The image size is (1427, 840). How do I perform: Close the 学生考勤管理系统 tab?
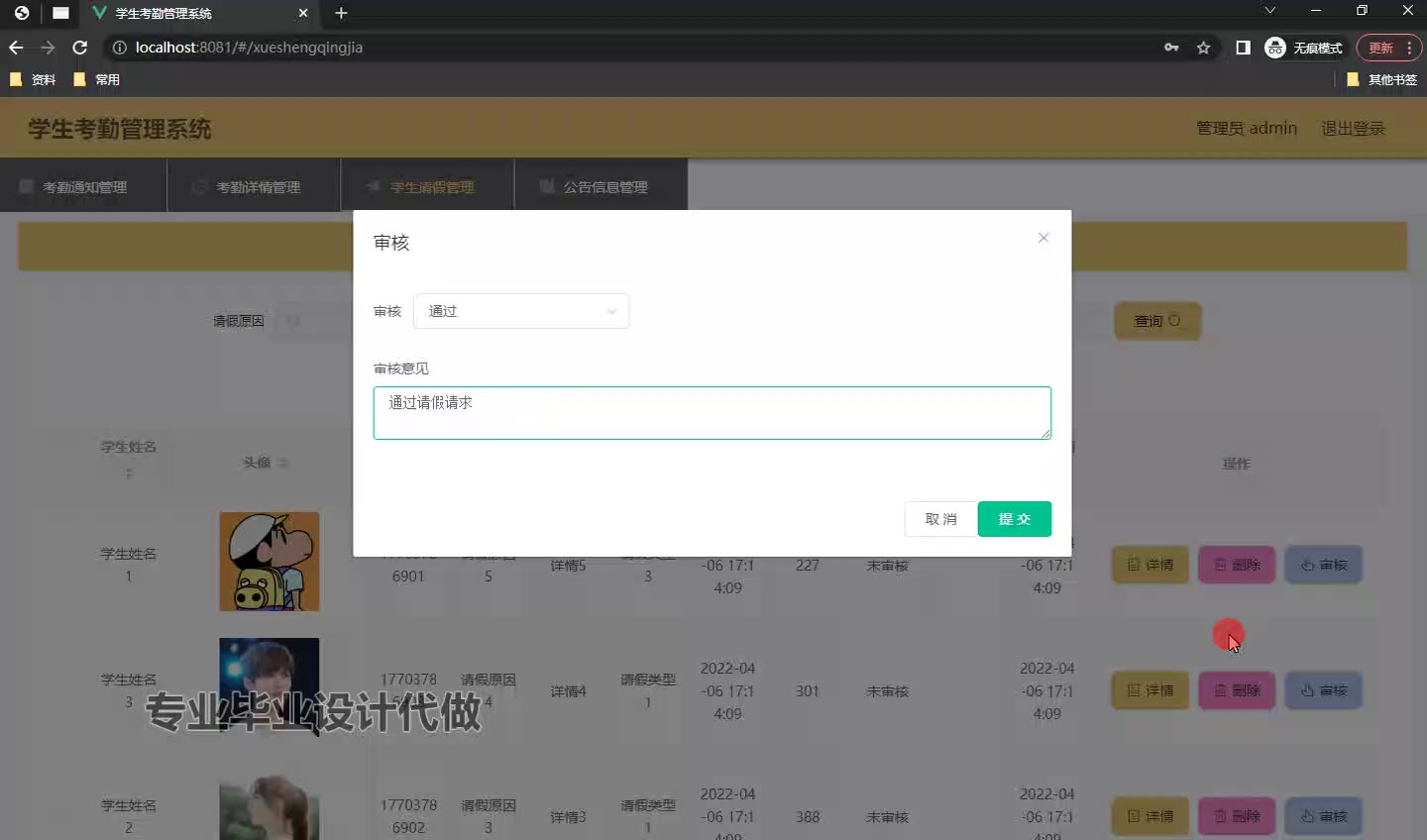[303, 13]
